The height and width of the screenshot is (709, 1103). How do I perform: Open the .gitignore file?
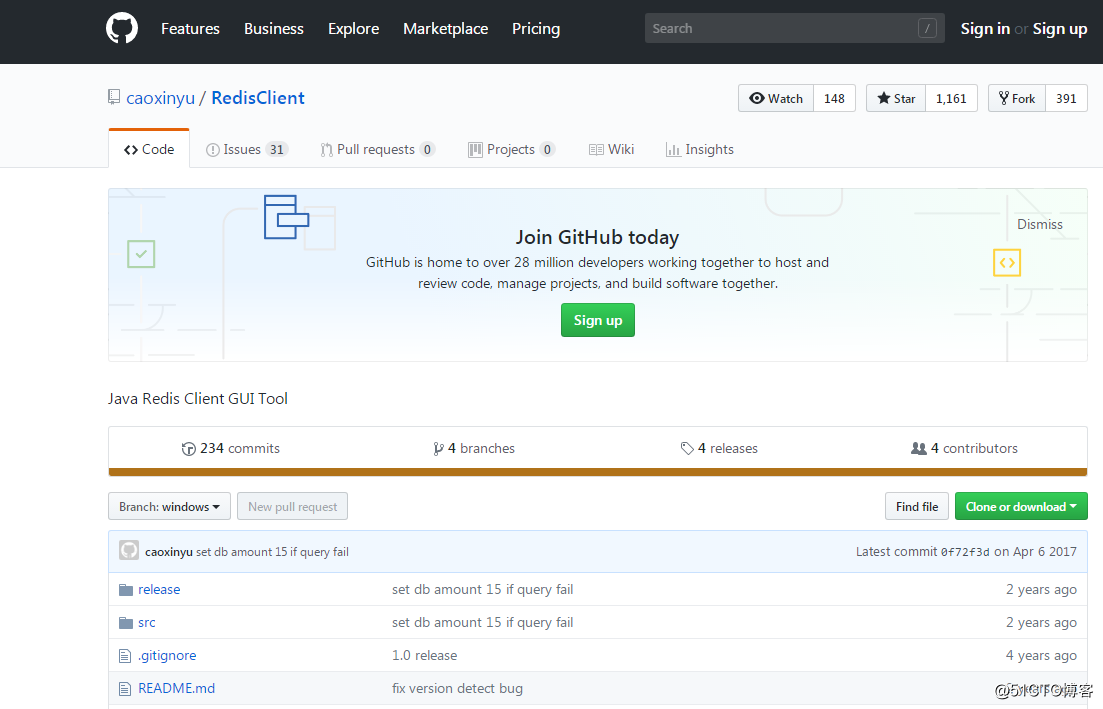167,656
